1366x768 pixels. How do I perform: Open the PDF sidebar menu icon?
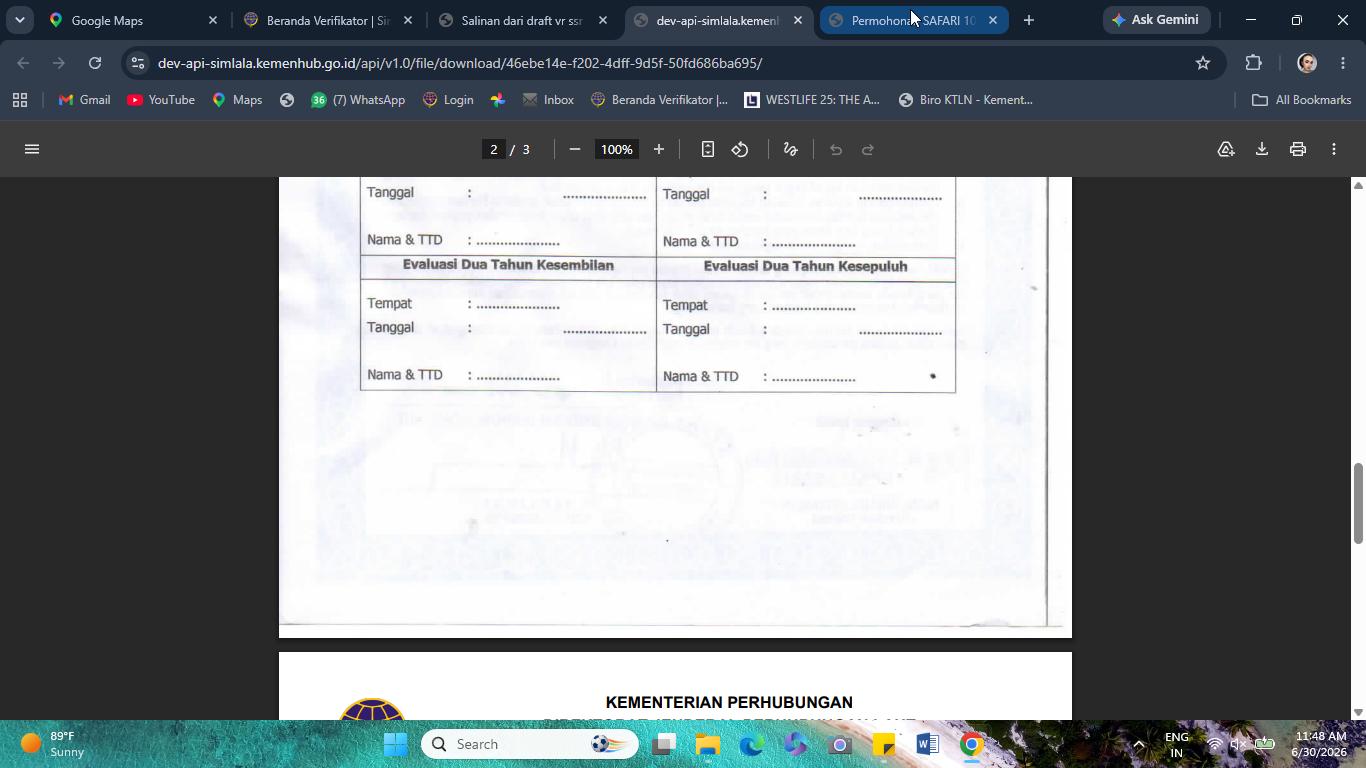tap(32, 149)
